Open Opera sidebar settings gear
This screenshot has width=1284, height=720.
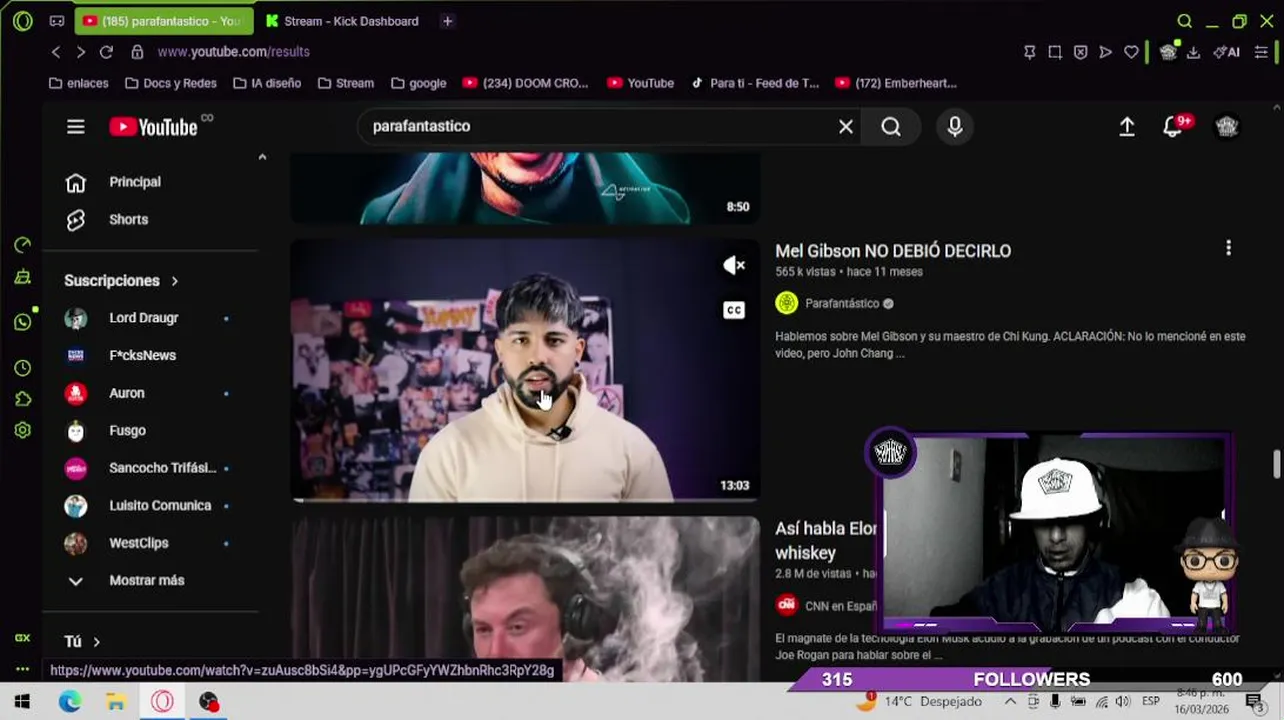click(x=22, y=430)
